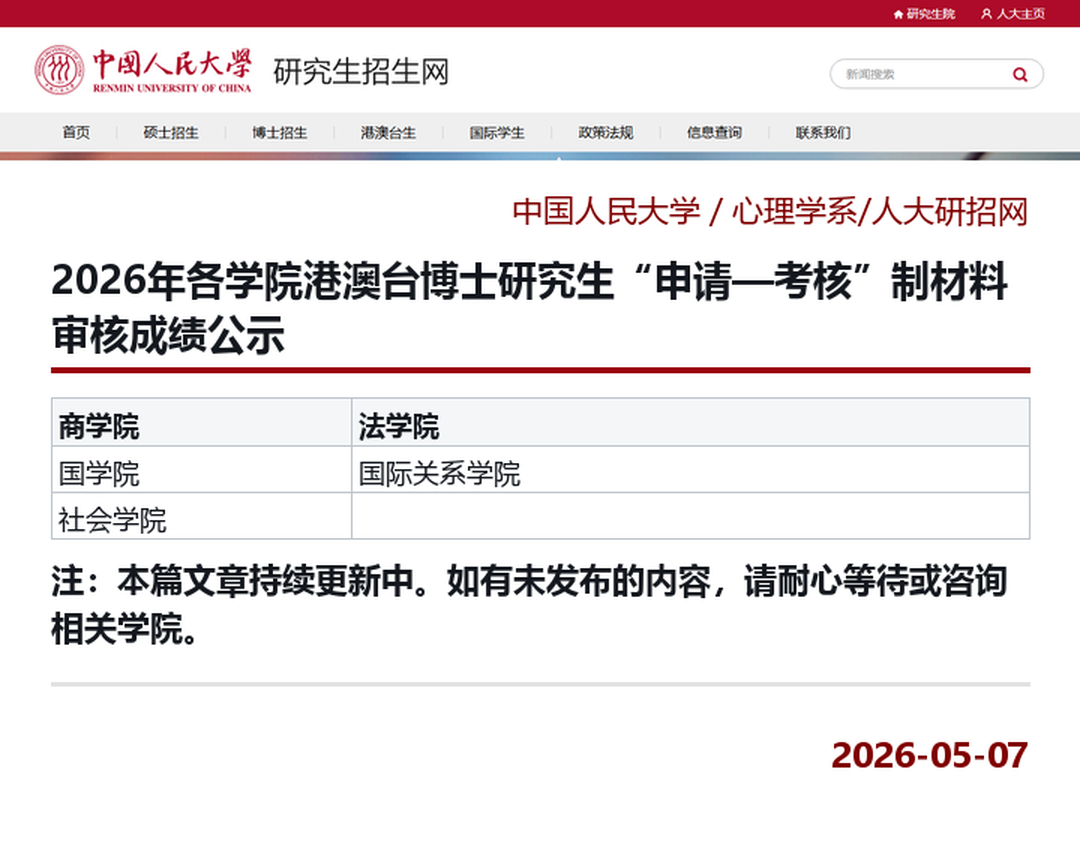This screenshot has height=856, width=1080.
Task: Click the Renmin University circular logo emblem
Action: tap(60, 70)
